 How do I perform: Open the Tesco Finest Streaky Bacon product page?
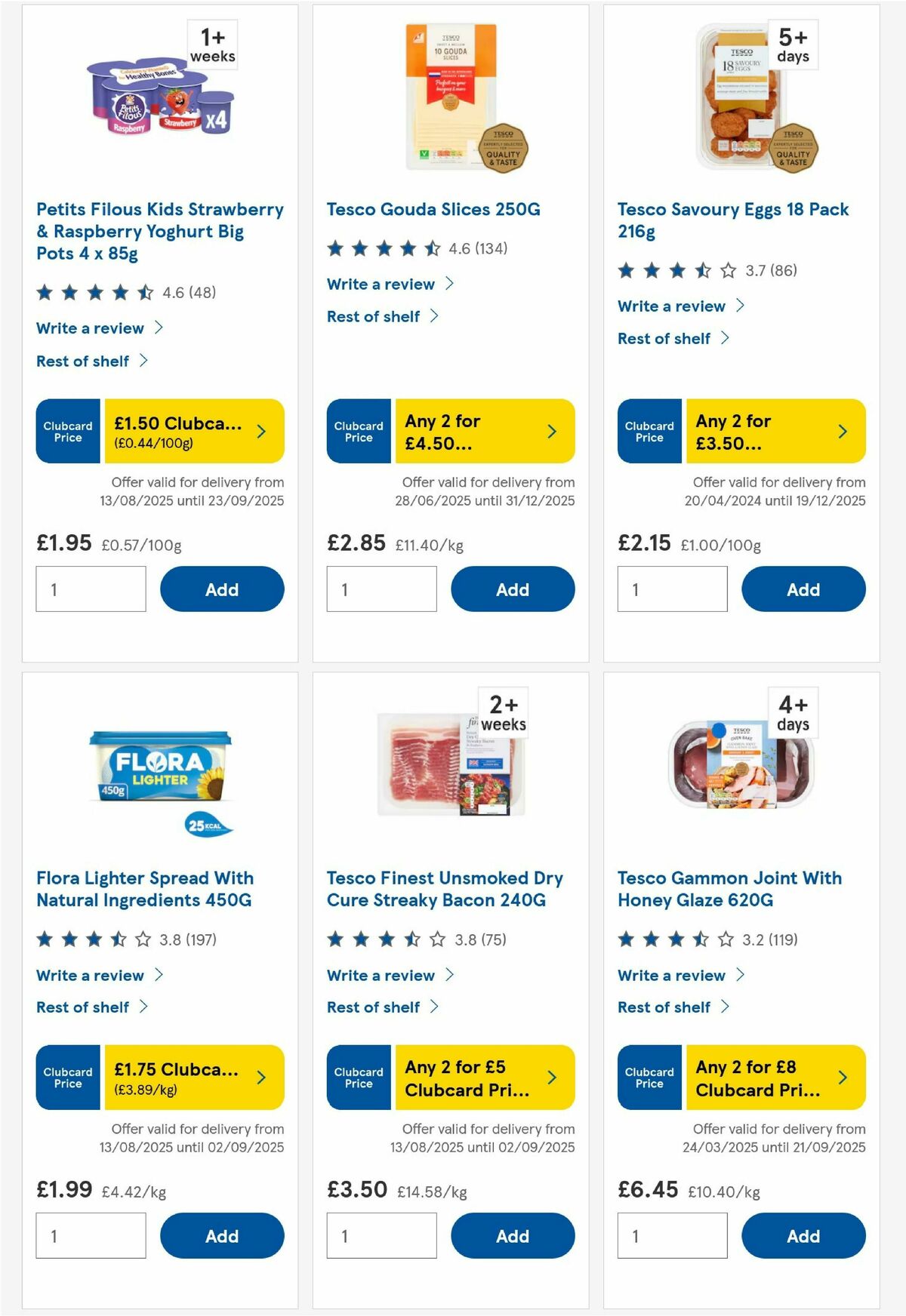(443, 889)
